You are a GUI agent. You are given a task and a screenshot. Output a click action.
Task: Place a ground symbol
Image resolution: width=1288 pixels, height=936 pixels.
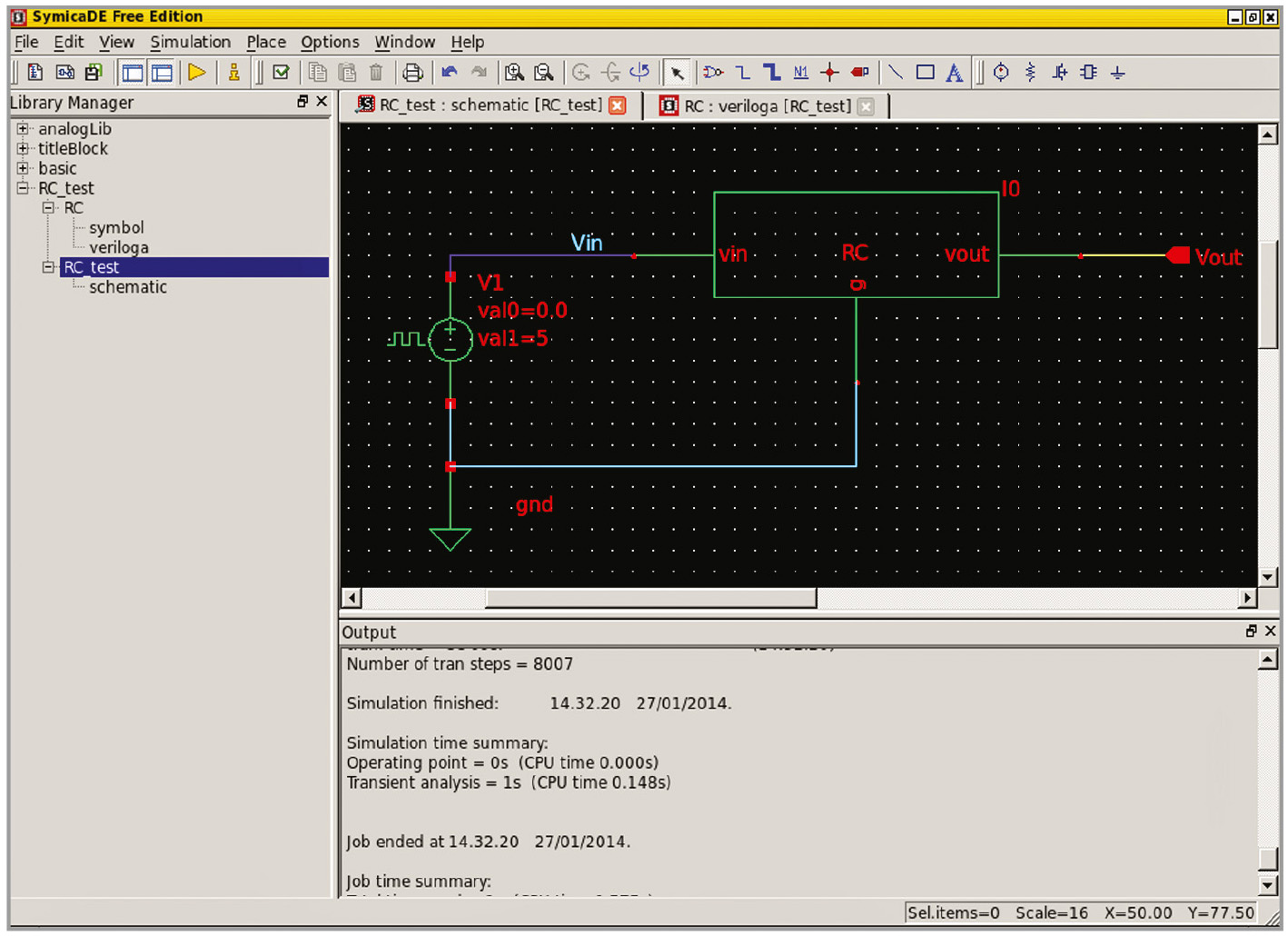click(x=1117, y=72)
